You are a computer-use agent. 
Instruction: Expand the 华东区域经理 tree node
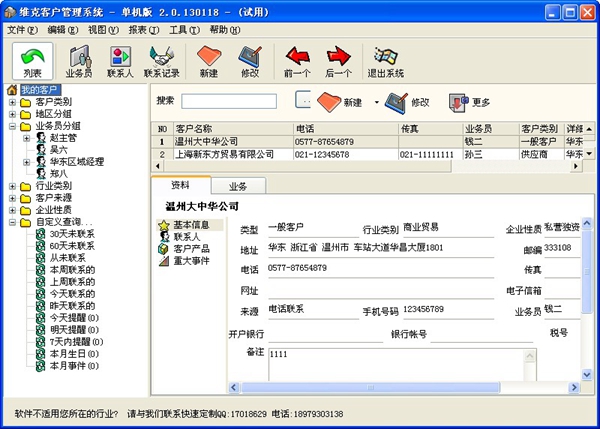point(26,162)
